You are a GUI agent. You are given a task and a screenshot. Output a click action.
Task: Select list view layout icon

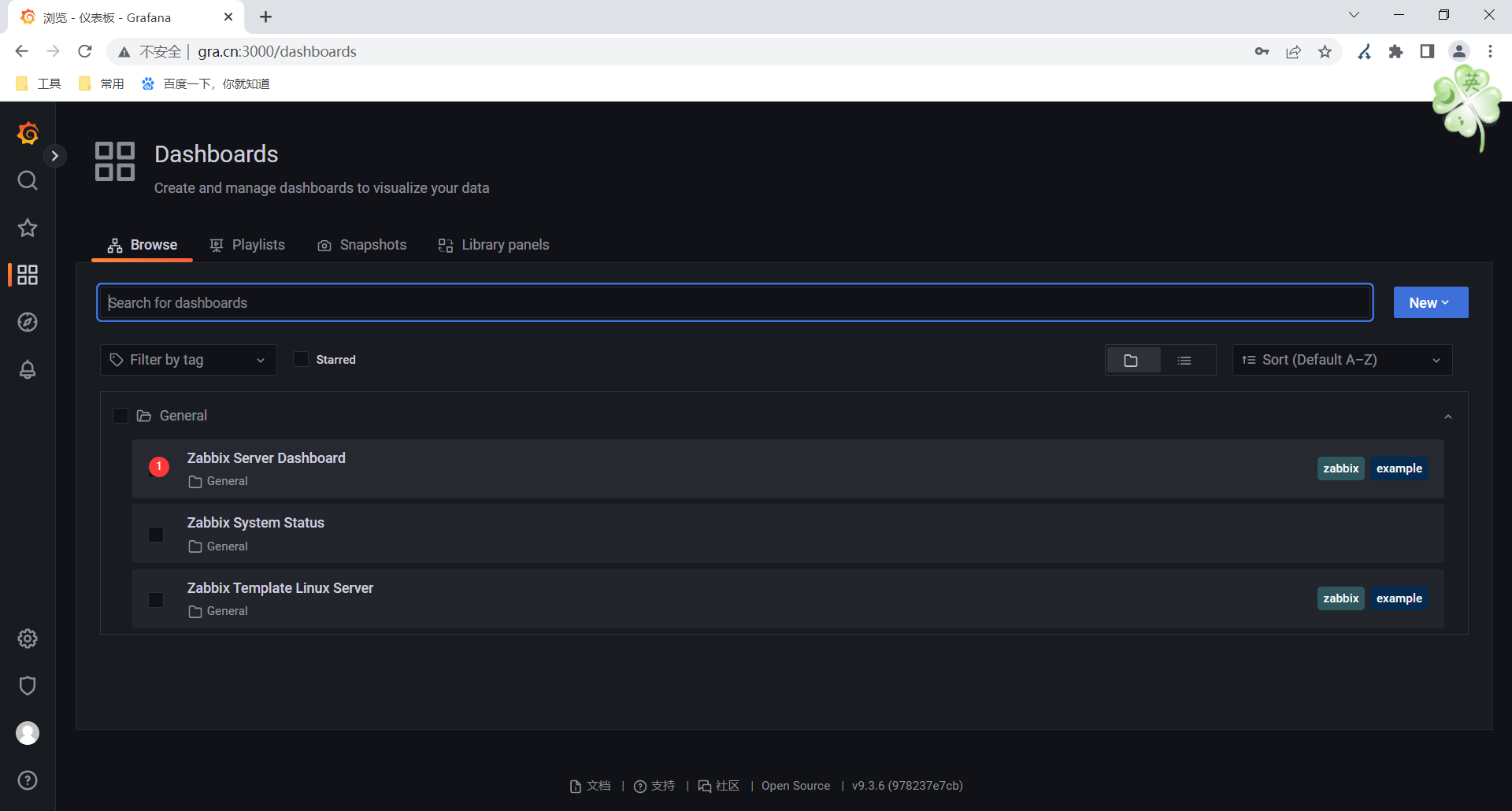pos(1184,360)
